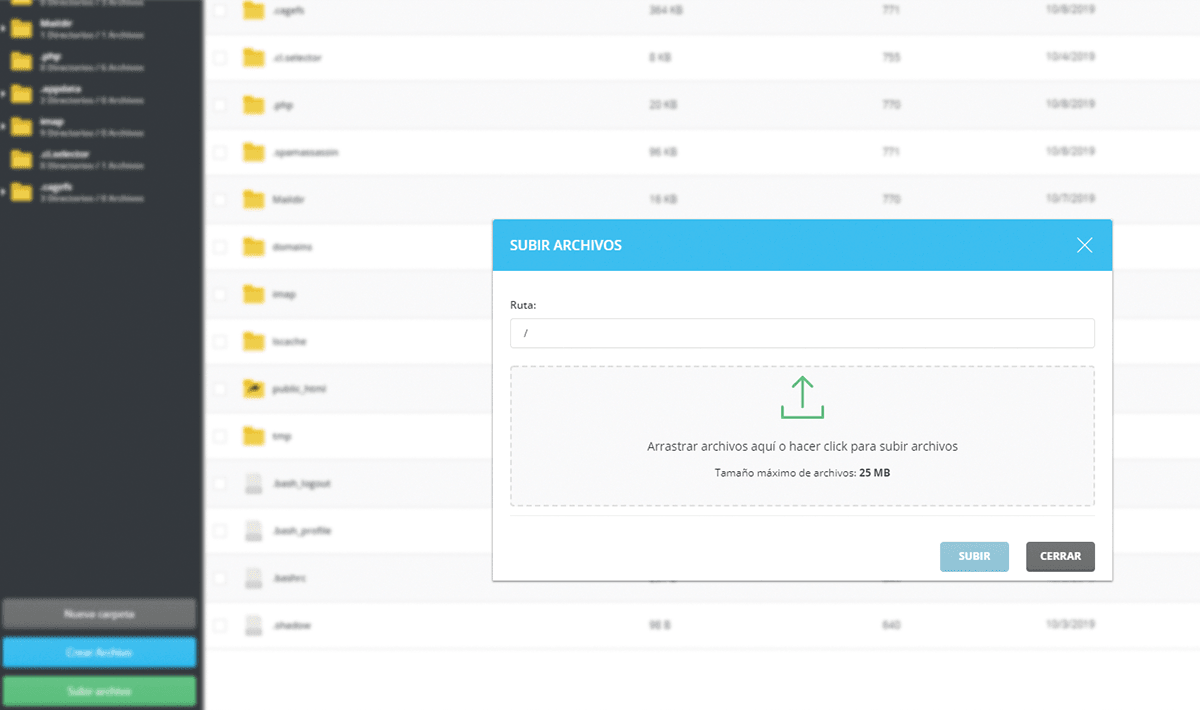
Task: Expand the .cagefs folder in sidebar tree
Action: [5, 192]
